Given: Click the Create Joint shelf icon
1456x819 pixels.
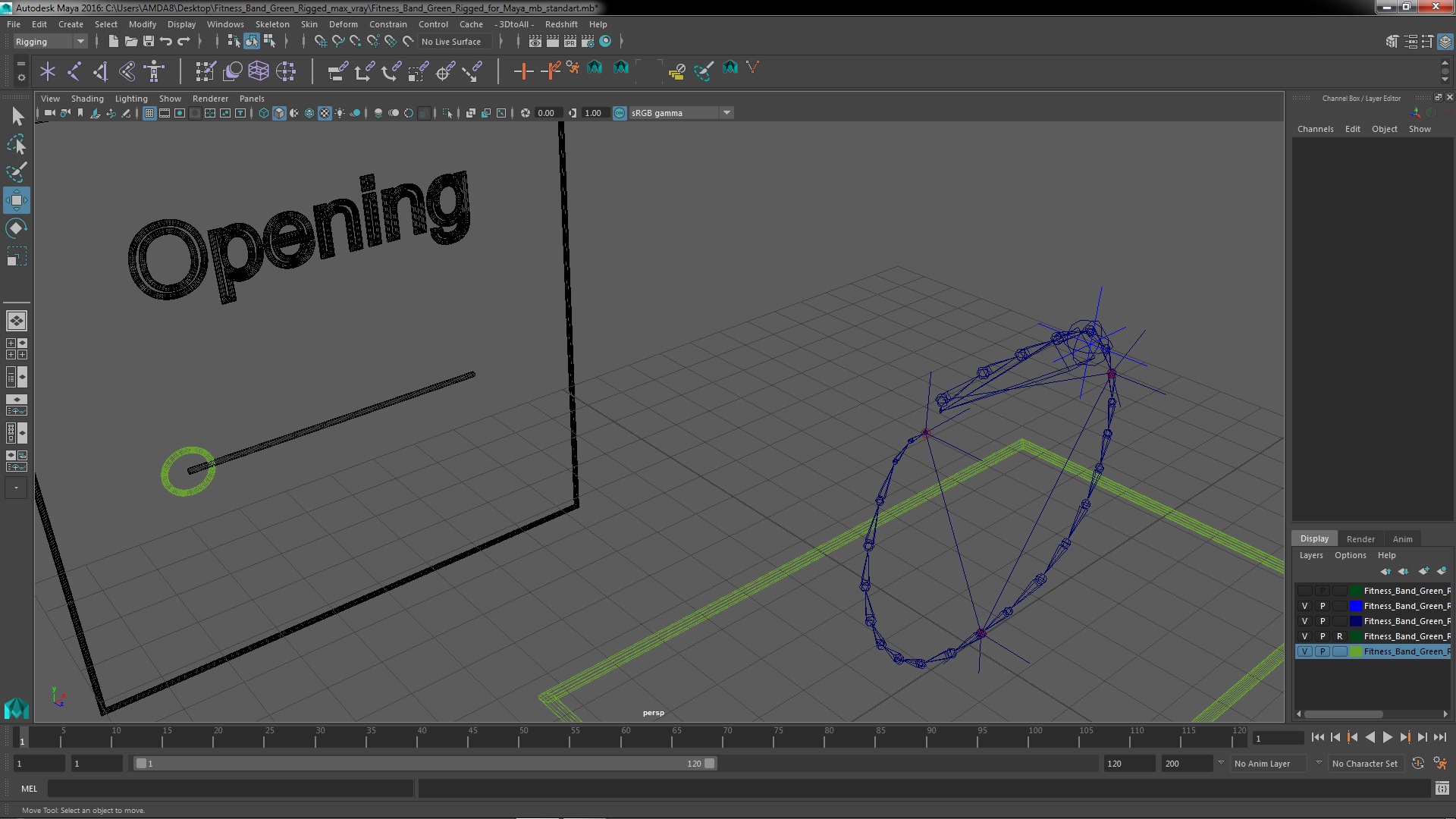Looking at the screenshot, I should tap(74, 71).
